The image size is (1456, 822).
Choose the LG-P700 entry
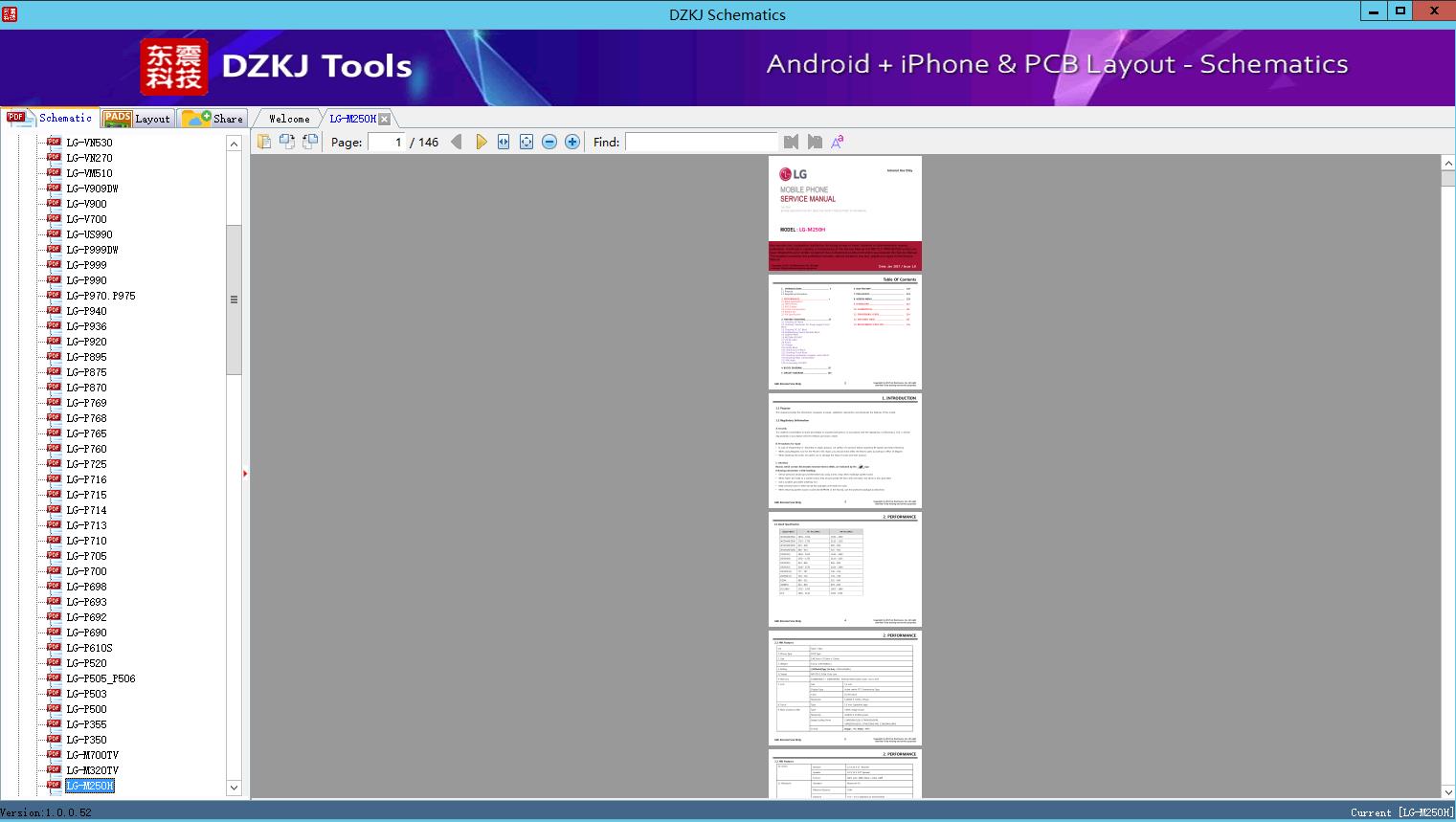[86, 571]
